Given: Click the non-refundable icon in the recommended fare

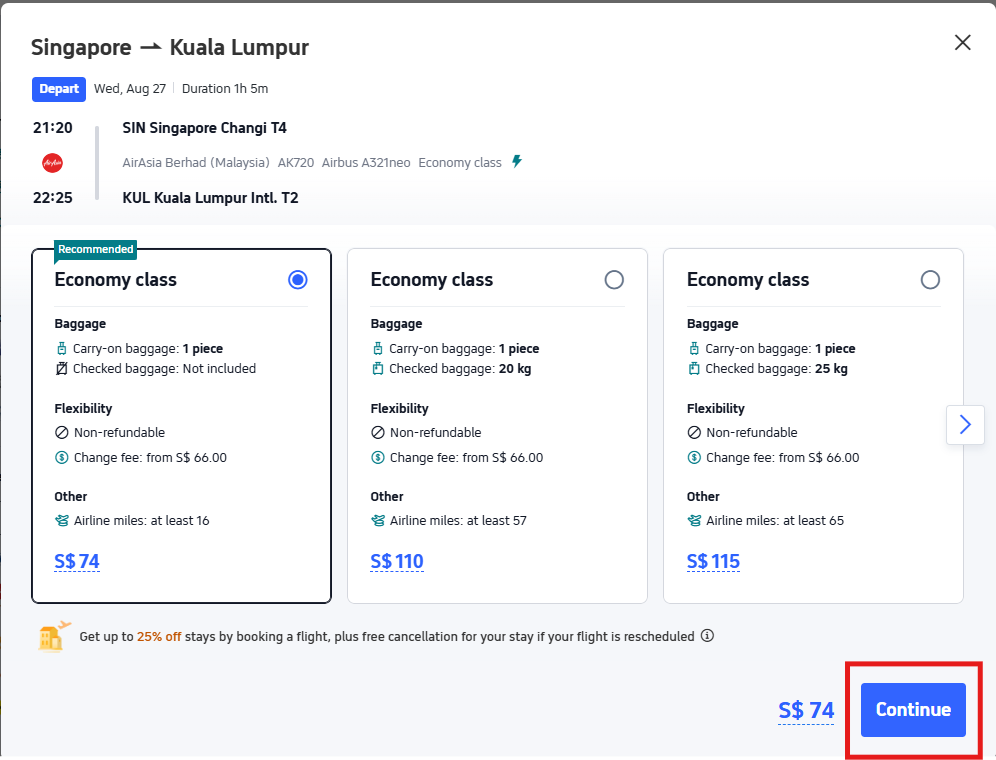Looking at the screenshot, I should [x=59, y=432].
